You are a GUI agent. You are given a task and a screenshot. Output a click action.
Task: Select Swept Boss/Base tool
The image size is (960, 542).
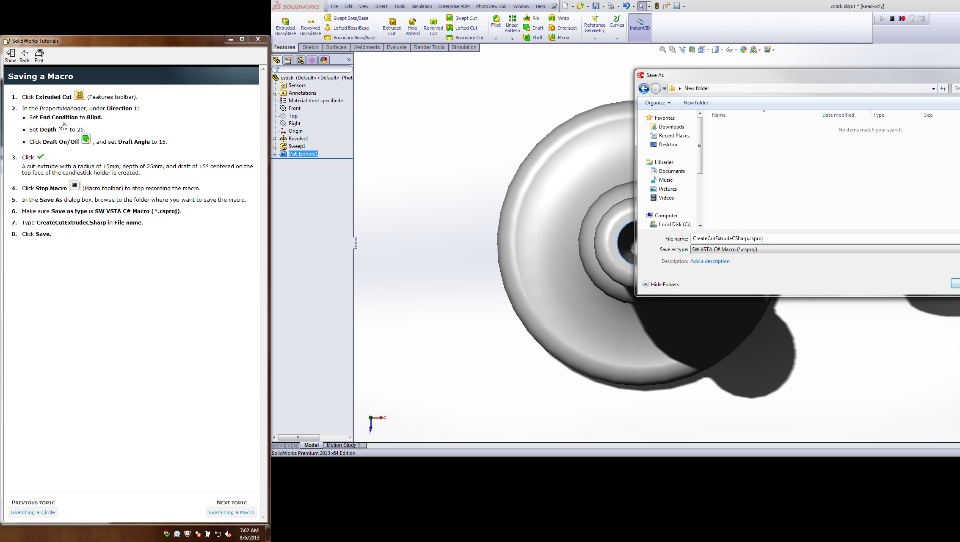click(x=347, y=18)
